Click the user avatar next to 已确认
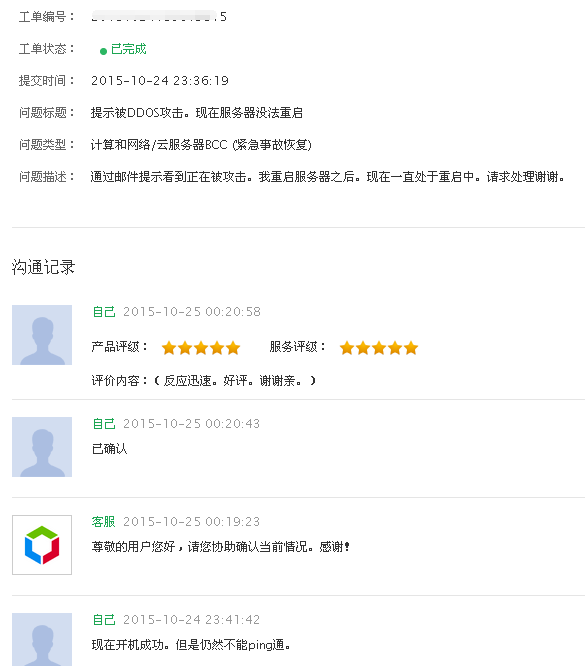The width and height of the screenshot is (585, 666). 42,447
